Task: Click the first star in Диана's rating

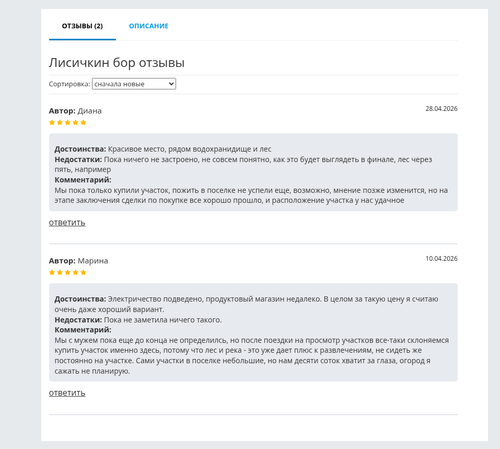Action: 52,122
